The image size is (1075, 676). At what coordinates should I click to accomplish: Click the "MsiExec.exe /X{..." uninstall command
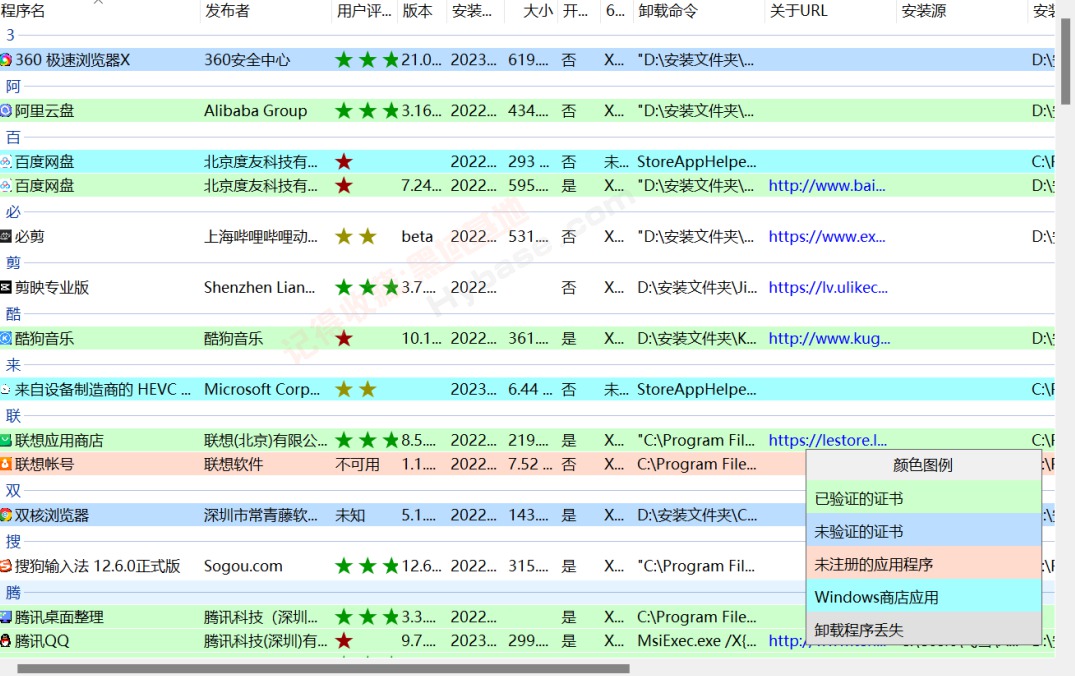(x=697, y=641)
